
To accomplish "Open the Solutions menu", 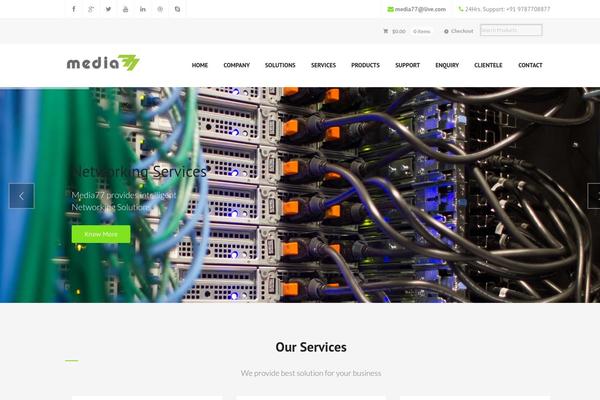I will pos(280,65).
